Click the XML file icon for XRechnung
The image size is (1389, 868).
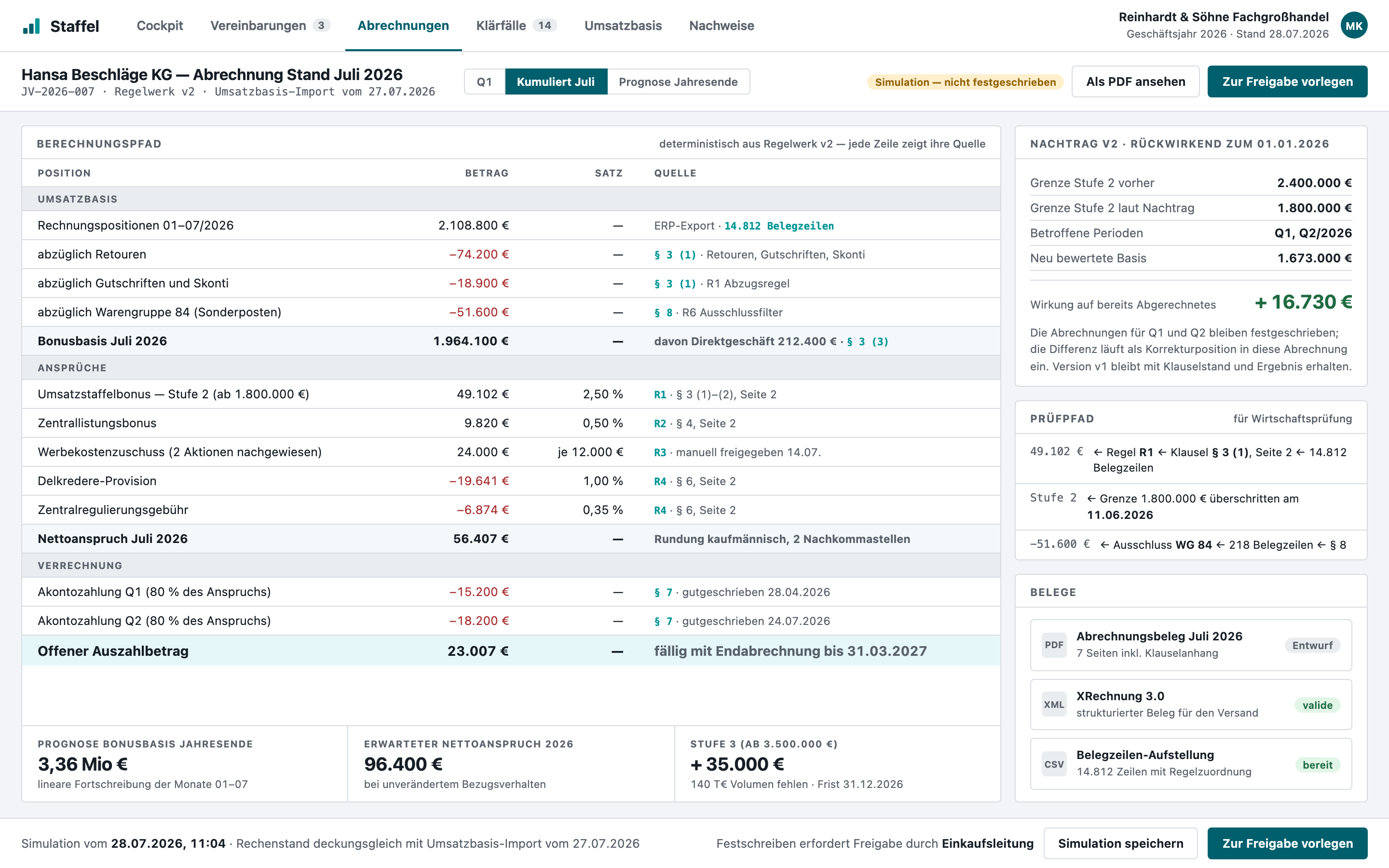click(x=1054, y=705)
